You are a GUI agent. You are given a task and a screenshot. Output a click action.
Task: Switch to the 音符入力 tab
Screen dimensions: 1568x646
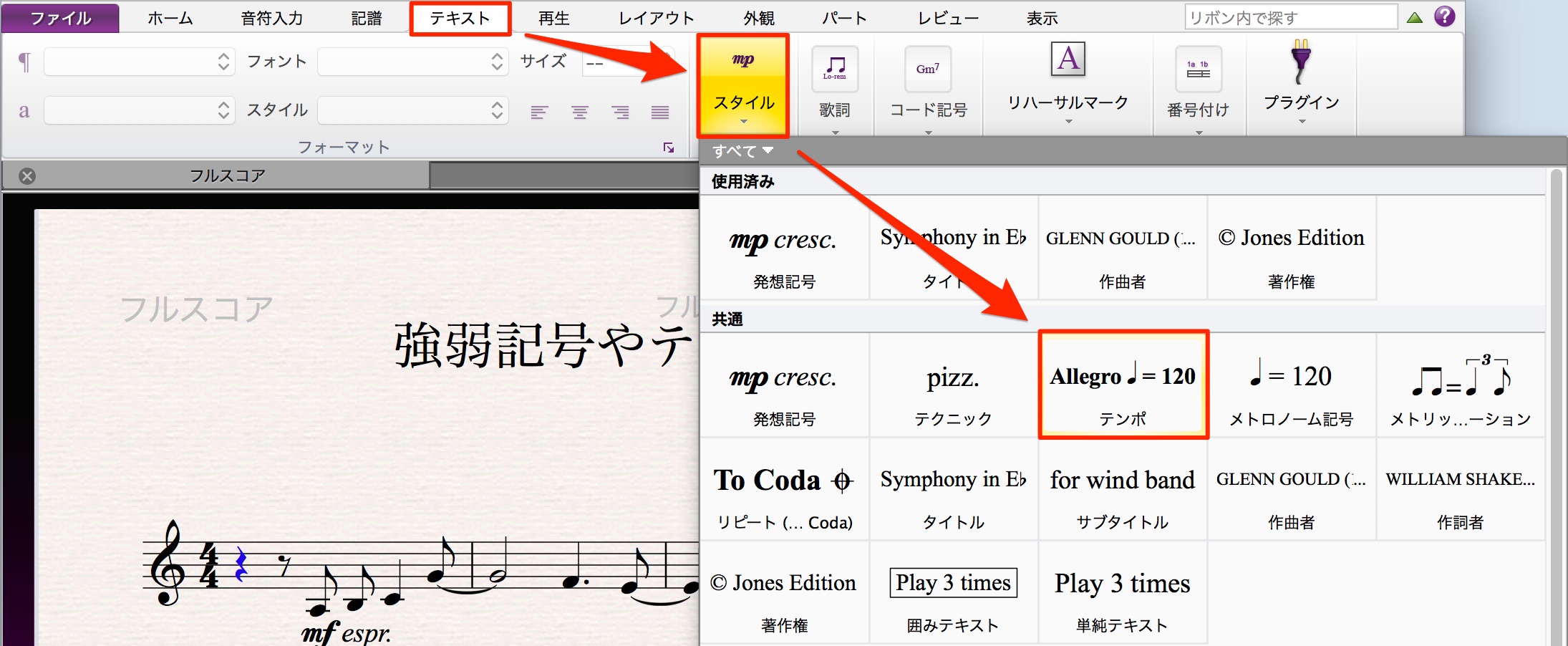tap(272, 18)
